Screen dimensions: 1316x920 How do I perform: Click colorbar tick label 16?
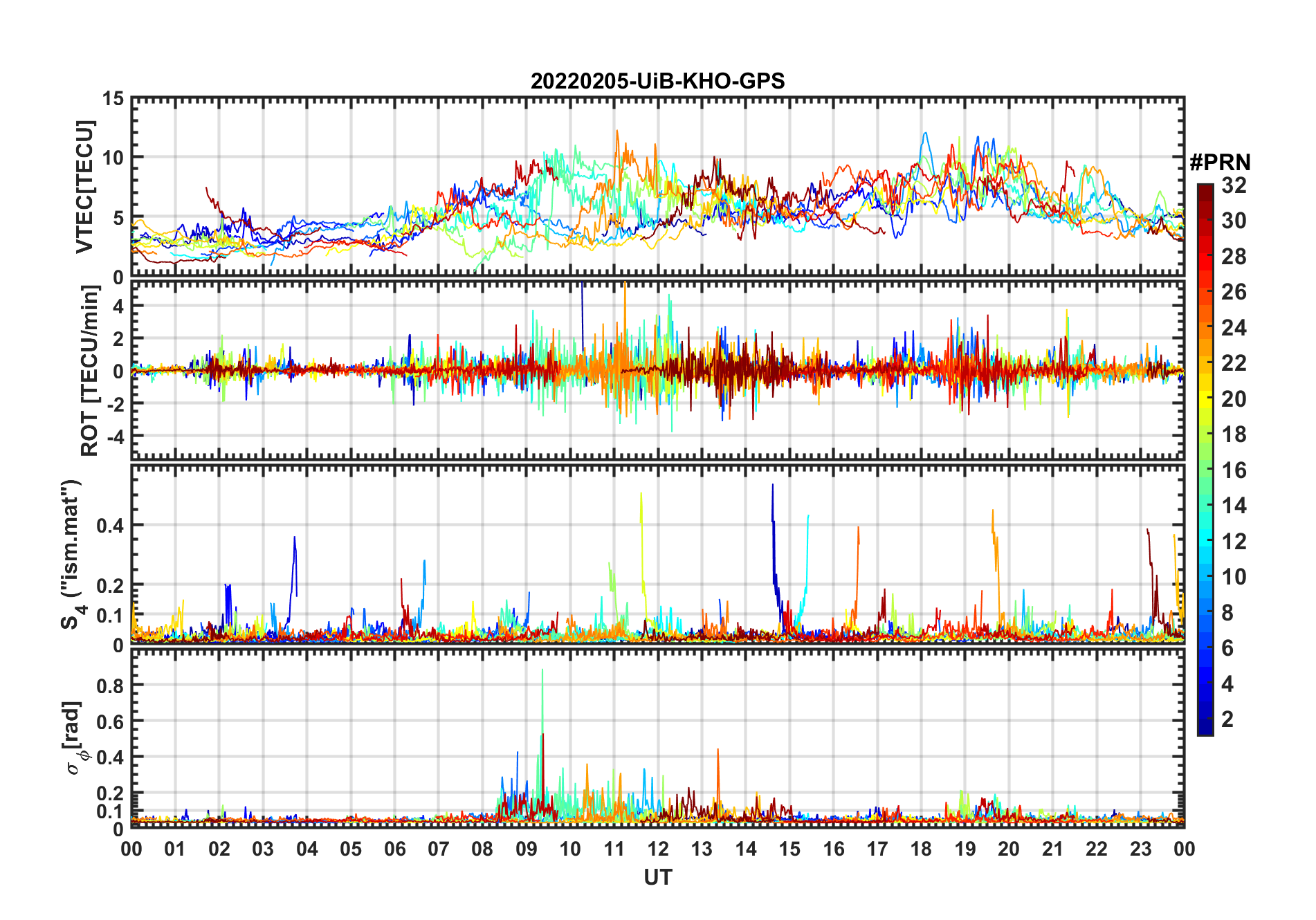pyautogui.click(x=1234, y=470)
